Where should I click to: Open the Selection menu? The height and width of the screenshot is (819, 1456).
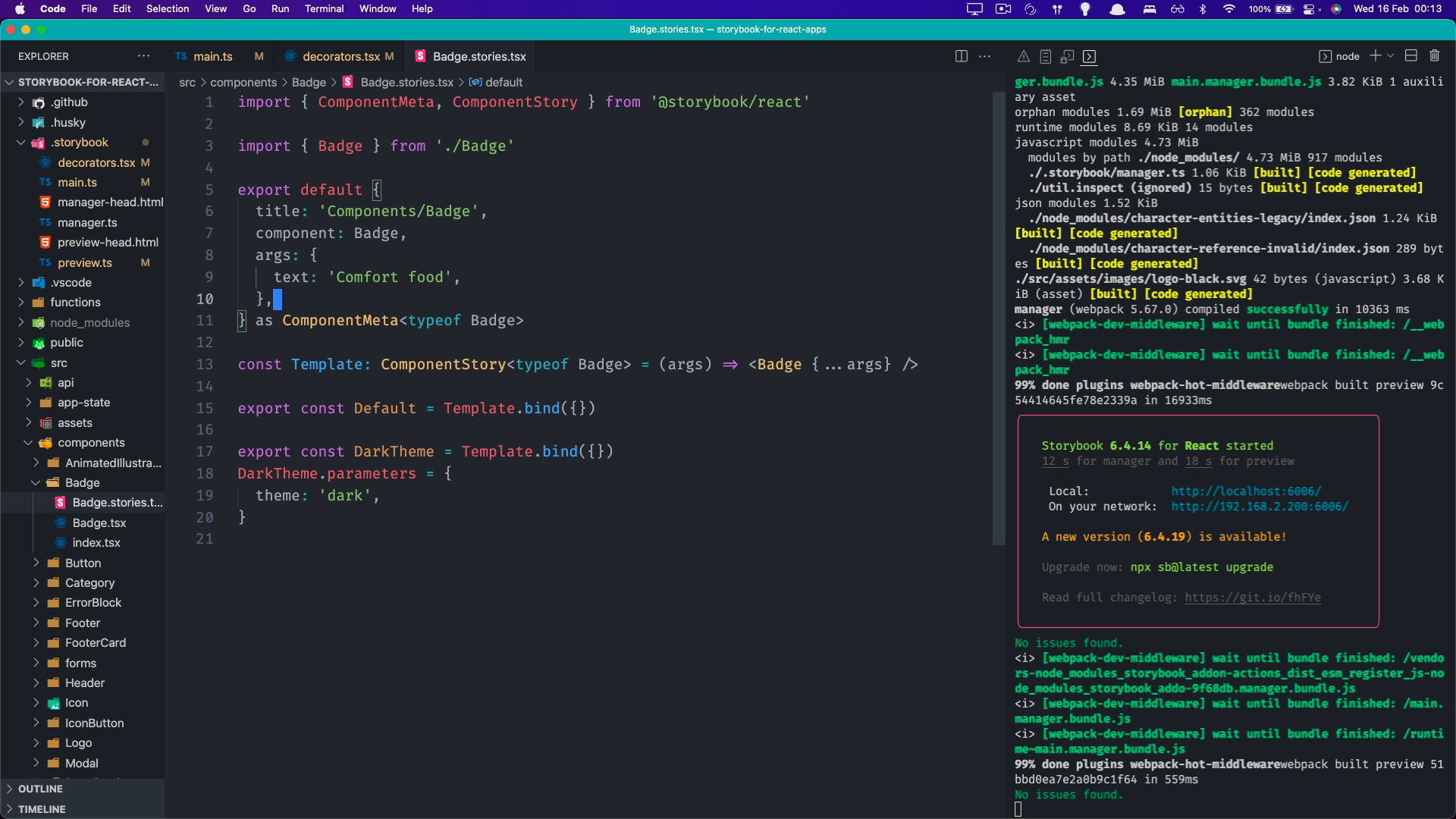168,9
